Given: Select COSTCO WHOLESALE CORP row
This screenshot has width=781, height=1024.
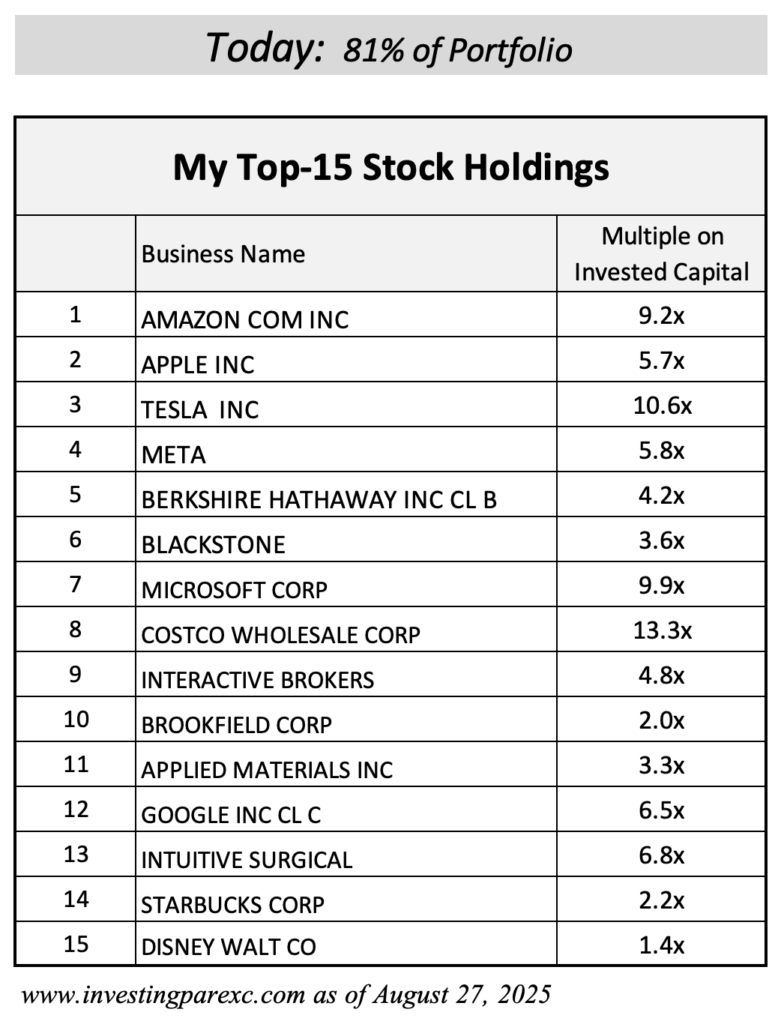Looking at the screenshot, I should tap(390, 630).
